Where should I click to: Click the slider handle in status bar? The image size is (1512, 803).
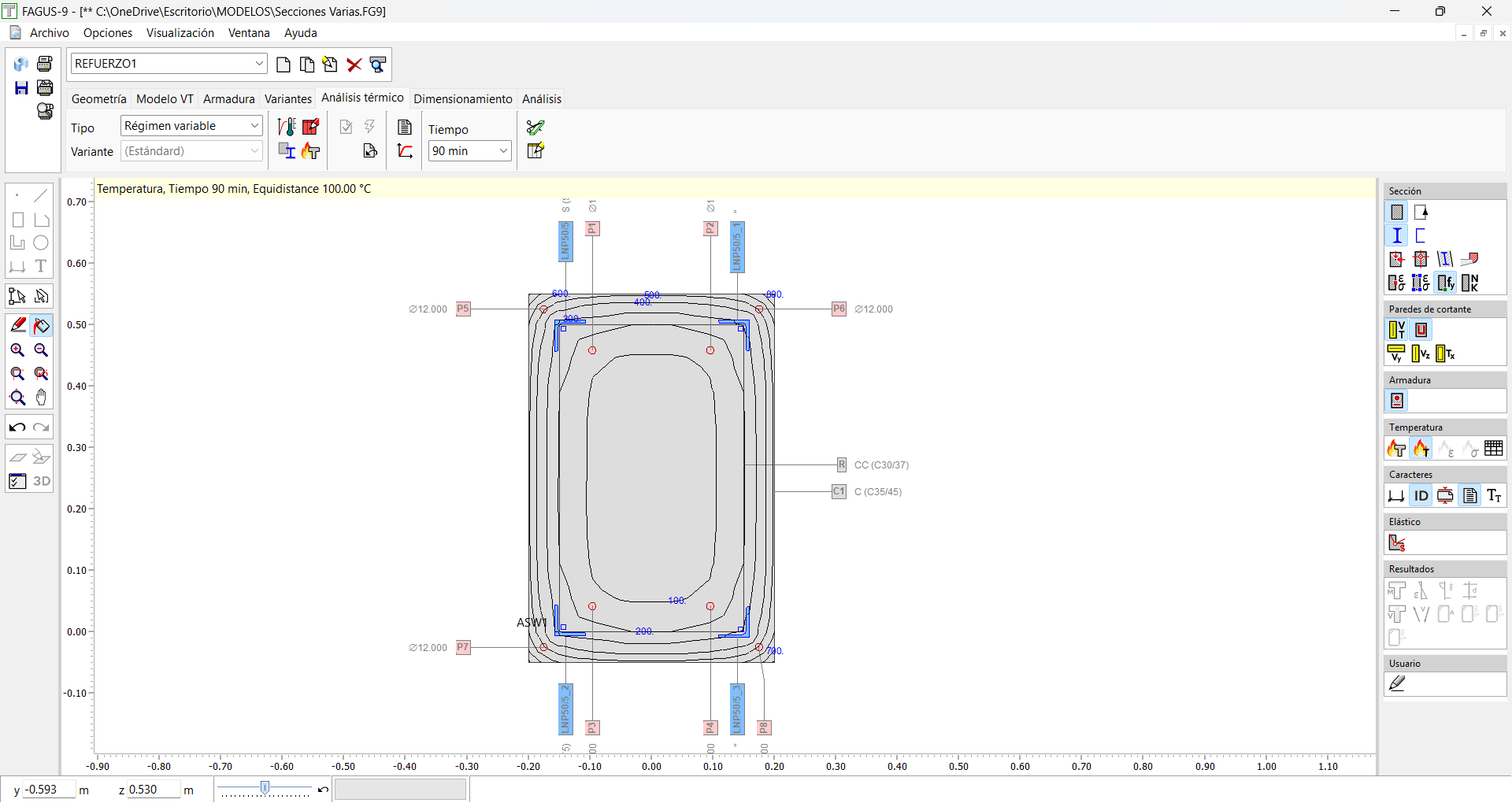coord(265,788)
